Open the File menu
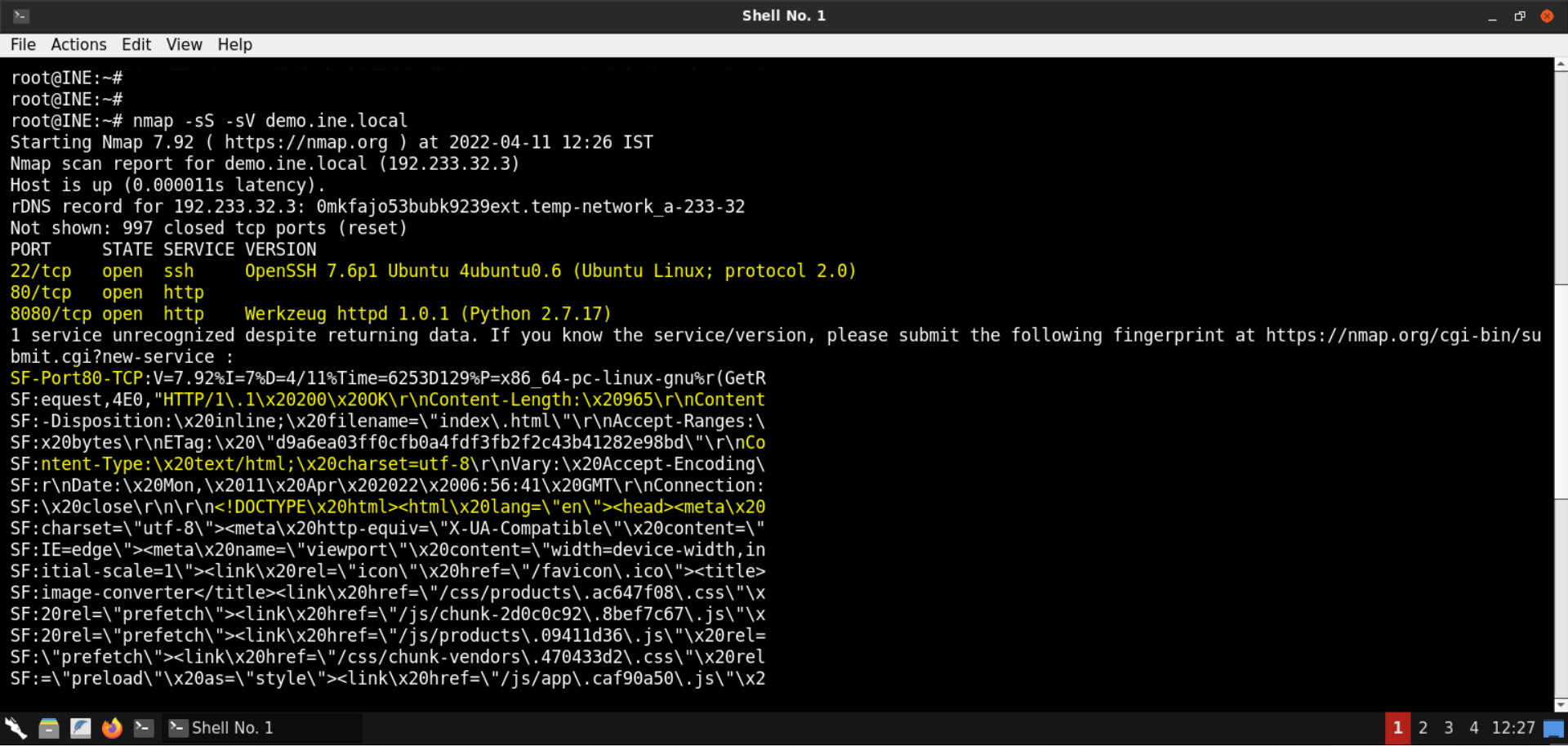This screenshot has height=746, width=1568. click(x=23, y=44)
